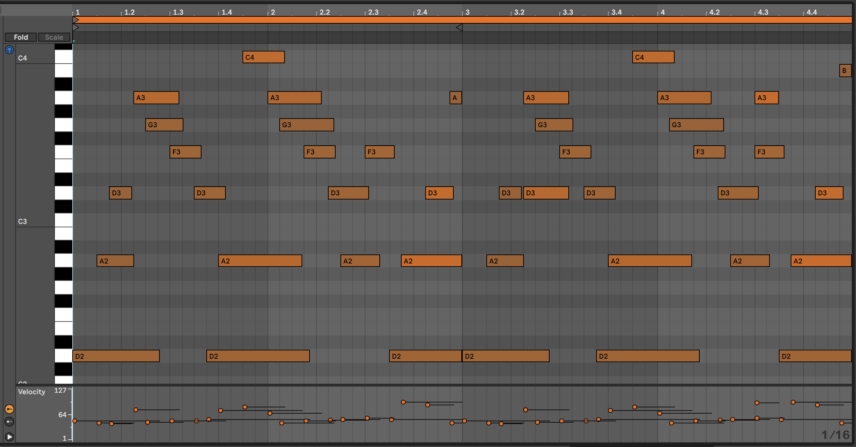Select the D2 note starting at bar 1
The image size is (856, 447).
pos(116,356)
